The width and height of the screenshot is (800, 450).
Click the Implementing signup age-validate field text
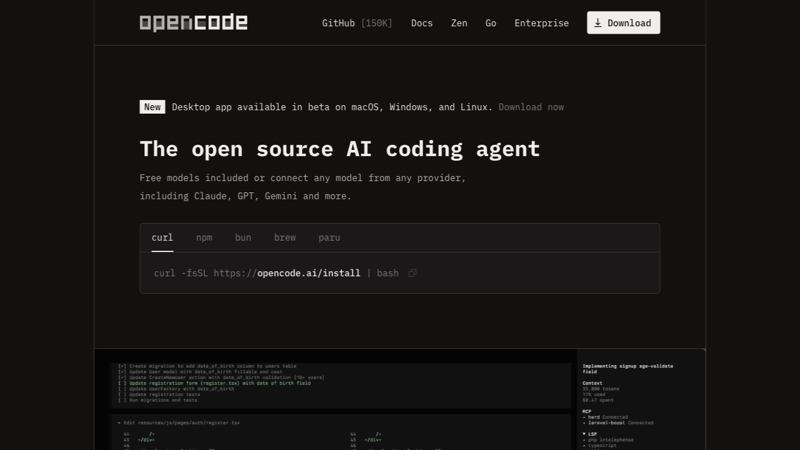[x=628, y=368]
